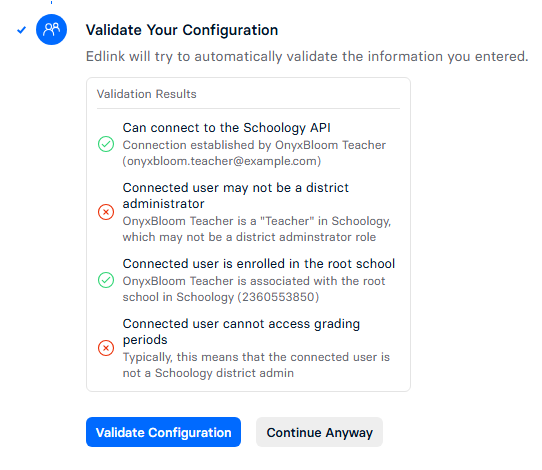The image size is (542, 470).
Task: Click the blue users step icon
Action: pos(51,29)
